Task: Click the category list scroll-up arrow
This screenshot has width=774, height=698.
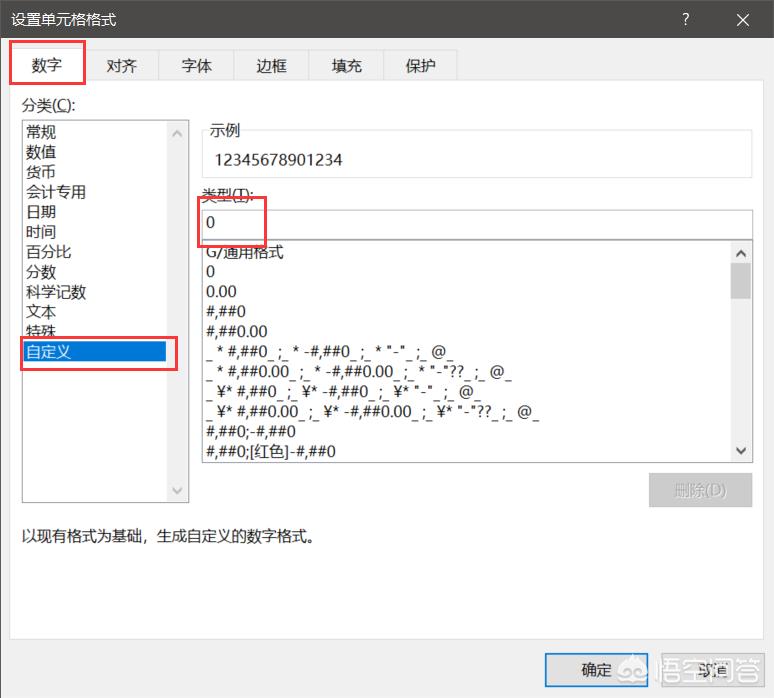Action: [x=177, y=134]
